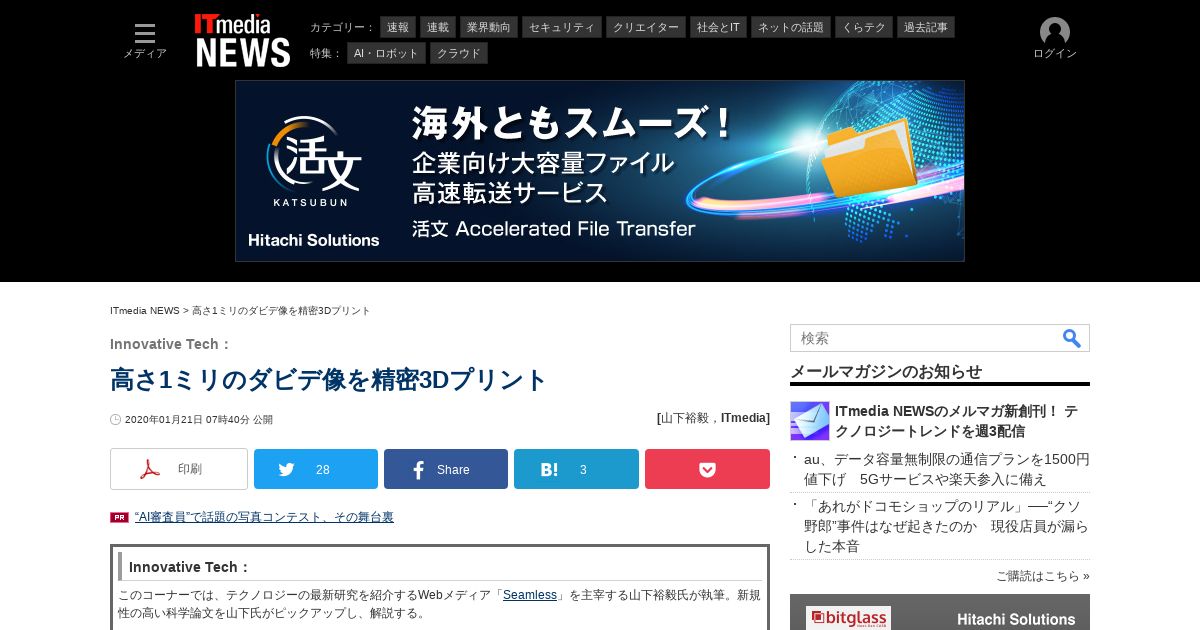Open the "AI審査員" 写真コンテスト PR link
Screen dimensions: 1200x630
[264, 517]
